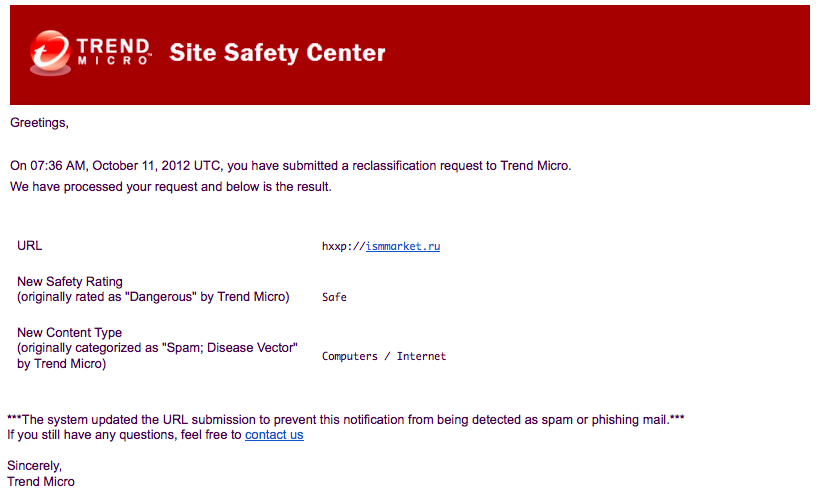Open the ismmarket.ru link
This screenshot has width=820, height=495.
click(403, 246)
